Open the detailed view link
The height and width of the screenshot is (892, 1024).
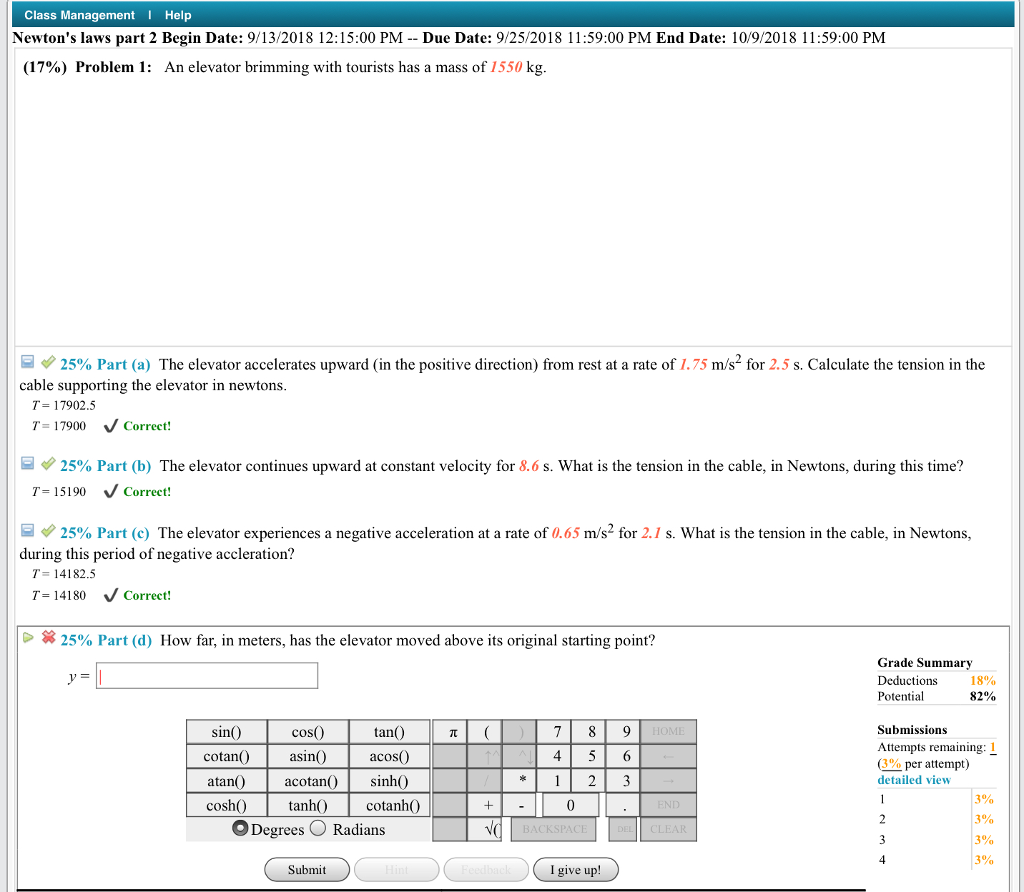point(913,779)
